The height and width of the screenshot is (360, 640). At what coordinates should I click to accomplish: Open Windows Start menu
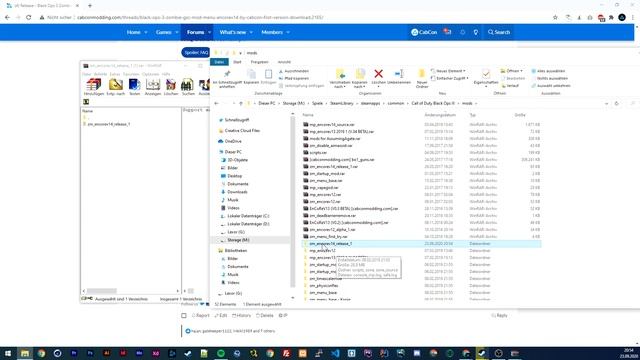(8, 353)
